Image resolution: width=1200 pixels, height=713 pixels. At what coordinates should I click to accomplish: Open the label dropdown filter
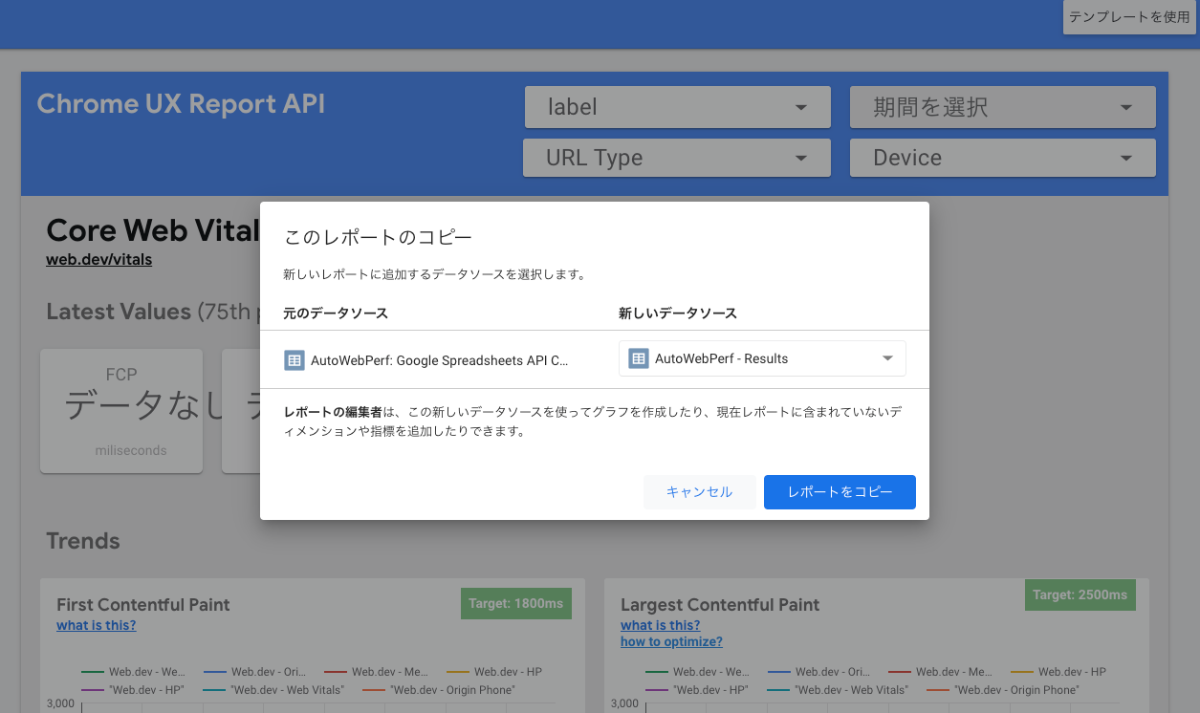pyautogui.click(x=677, y=107)
